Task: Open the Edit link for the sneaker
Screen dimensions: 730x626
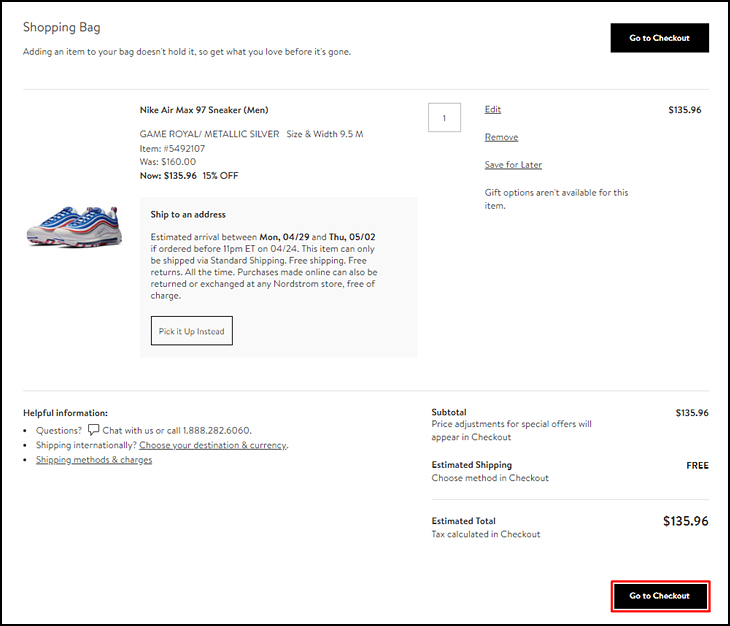Action: (x=493, y=109)
